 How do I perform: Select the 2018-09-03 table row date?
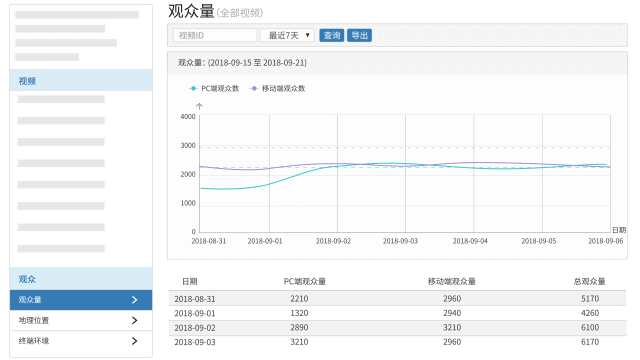click(195, 342)
